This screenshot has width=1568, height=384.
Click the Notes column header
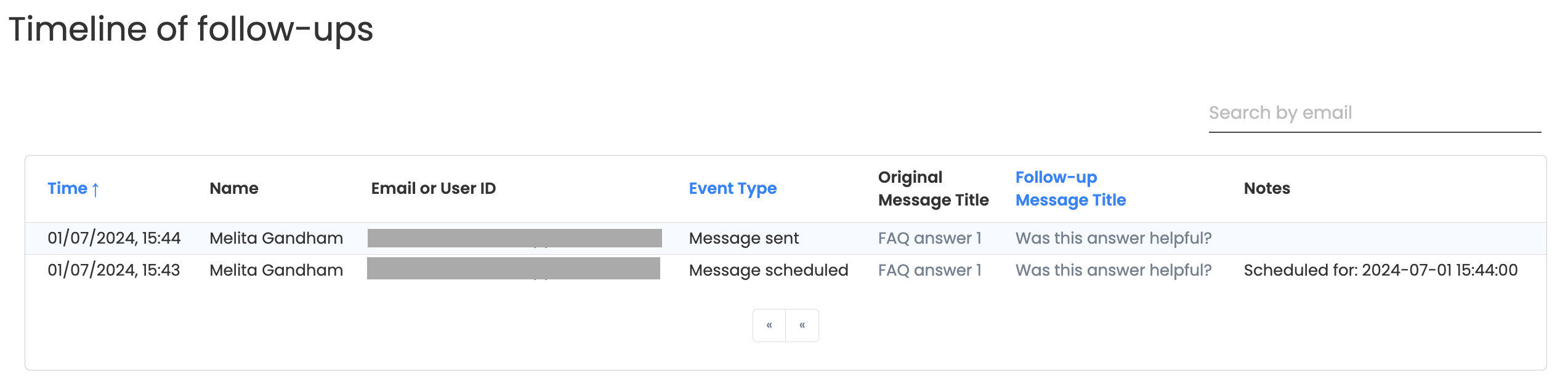click(x=1267, y=188)
